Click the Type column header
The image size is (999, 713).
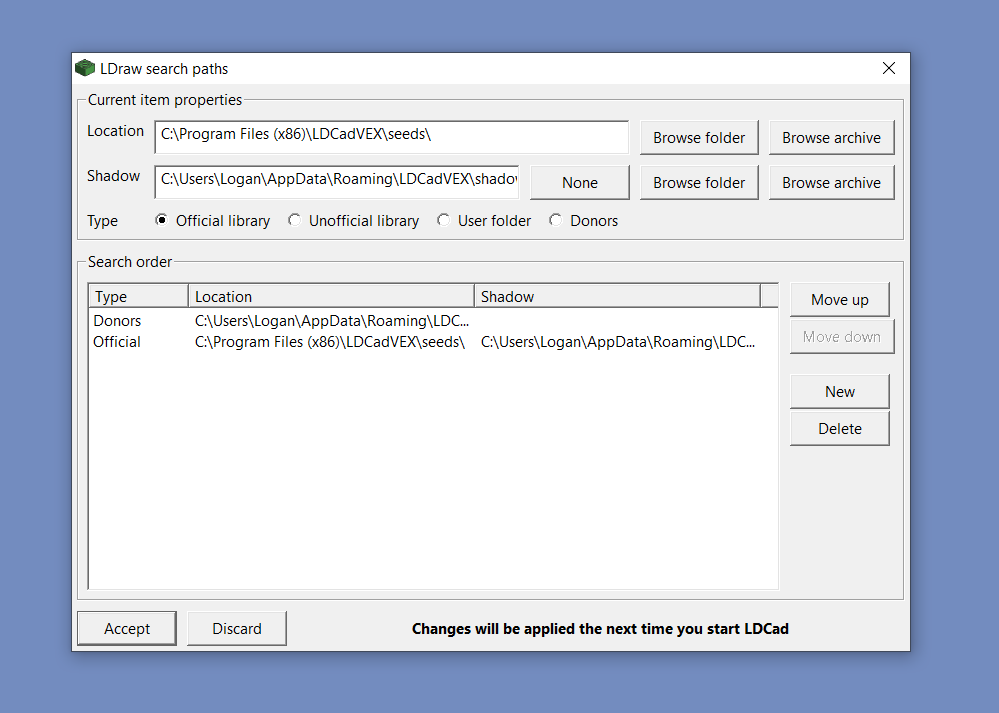pos(138,296)
